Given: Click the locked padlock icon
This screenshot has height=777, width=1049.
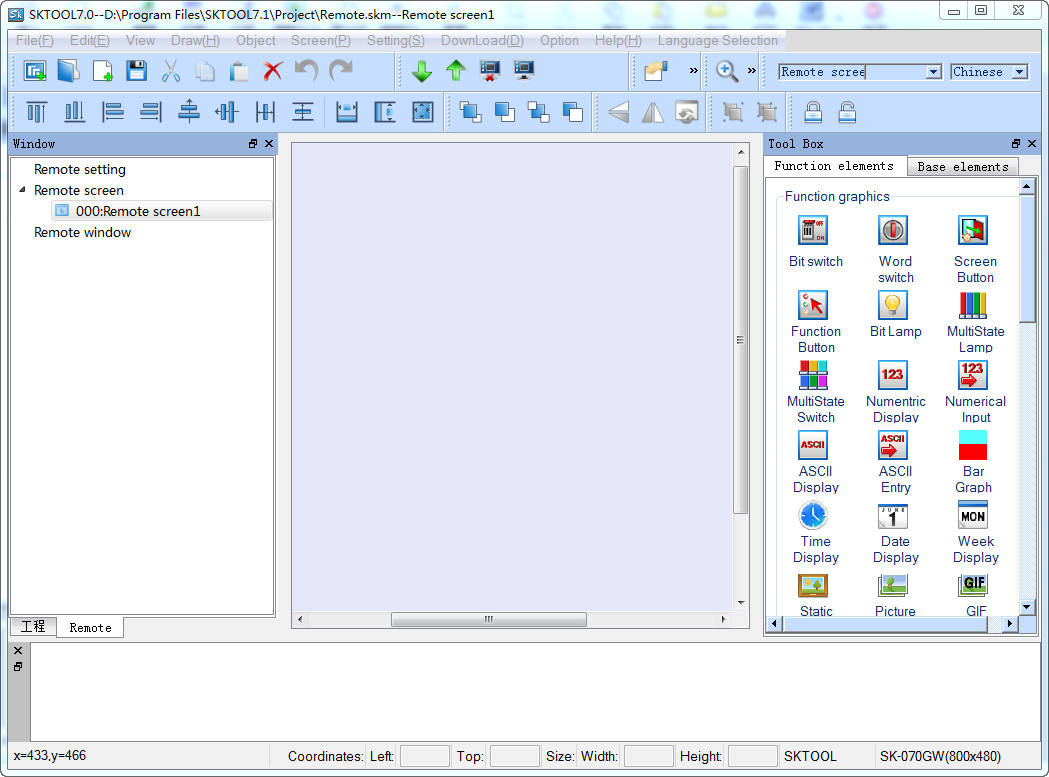Looking at the screenshot, I should click(813, 111).
